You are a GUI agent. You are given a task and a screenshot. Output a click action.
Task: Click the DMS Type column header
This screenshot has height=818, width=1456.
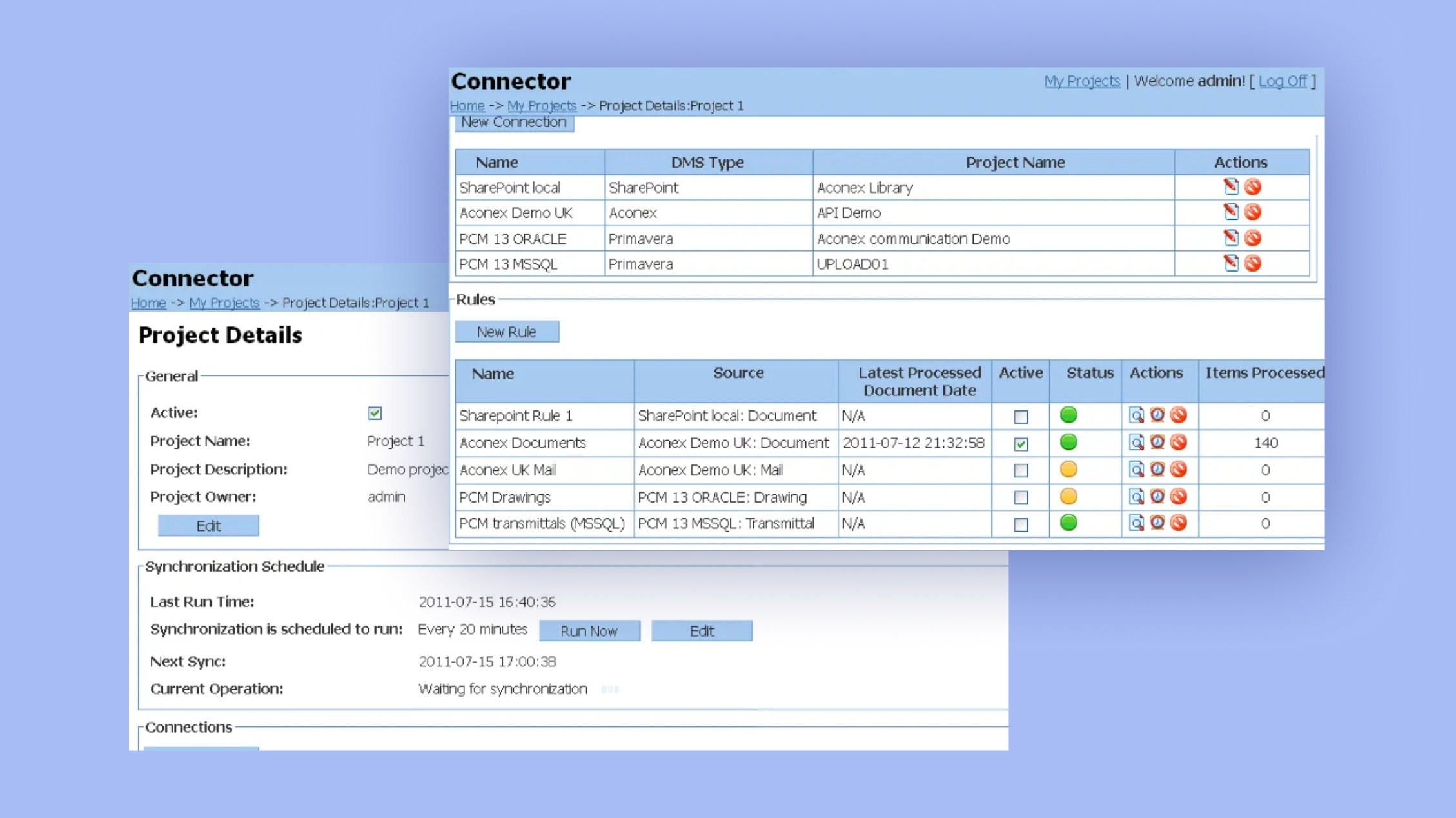(x=707, y=163)
